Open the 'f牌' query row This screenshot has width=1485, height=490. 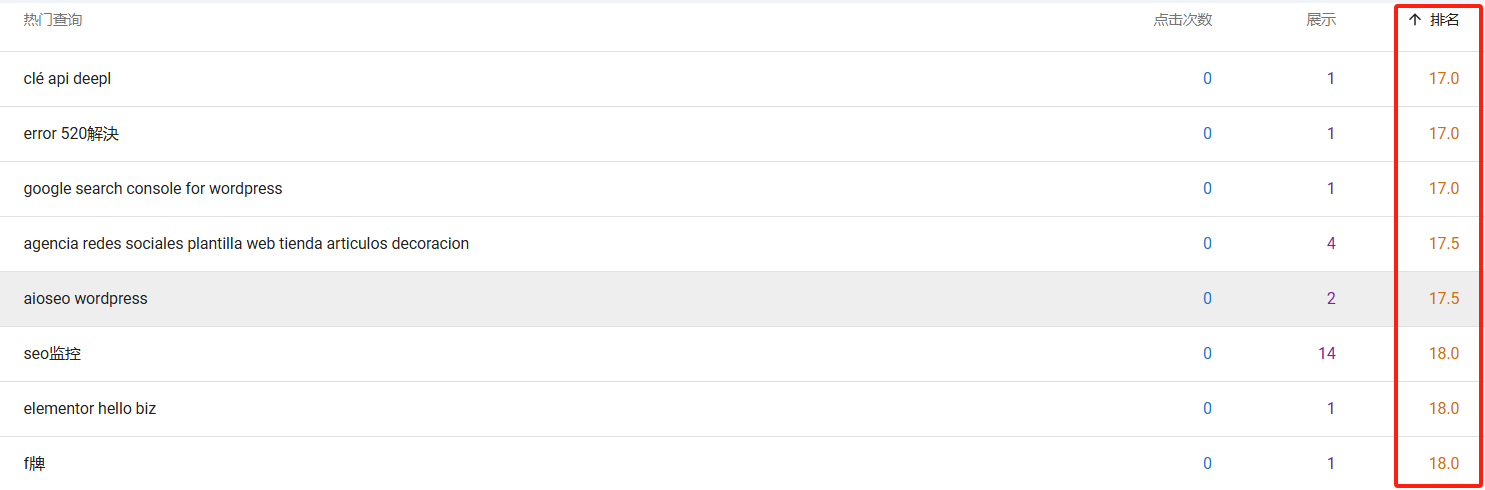tap(34, 464)
